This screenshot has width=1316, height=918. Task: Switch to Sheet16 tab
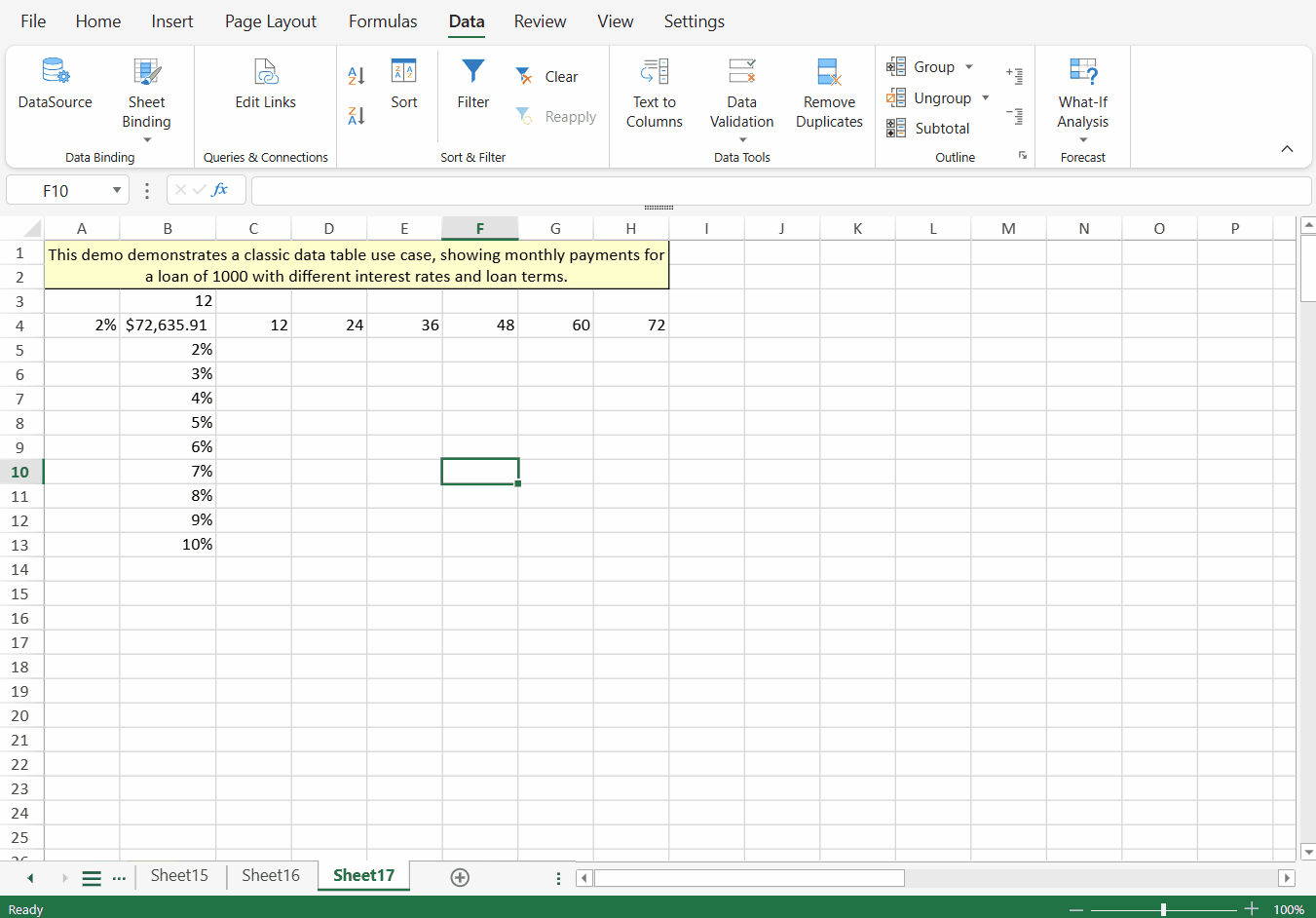(x=271, y=875)
